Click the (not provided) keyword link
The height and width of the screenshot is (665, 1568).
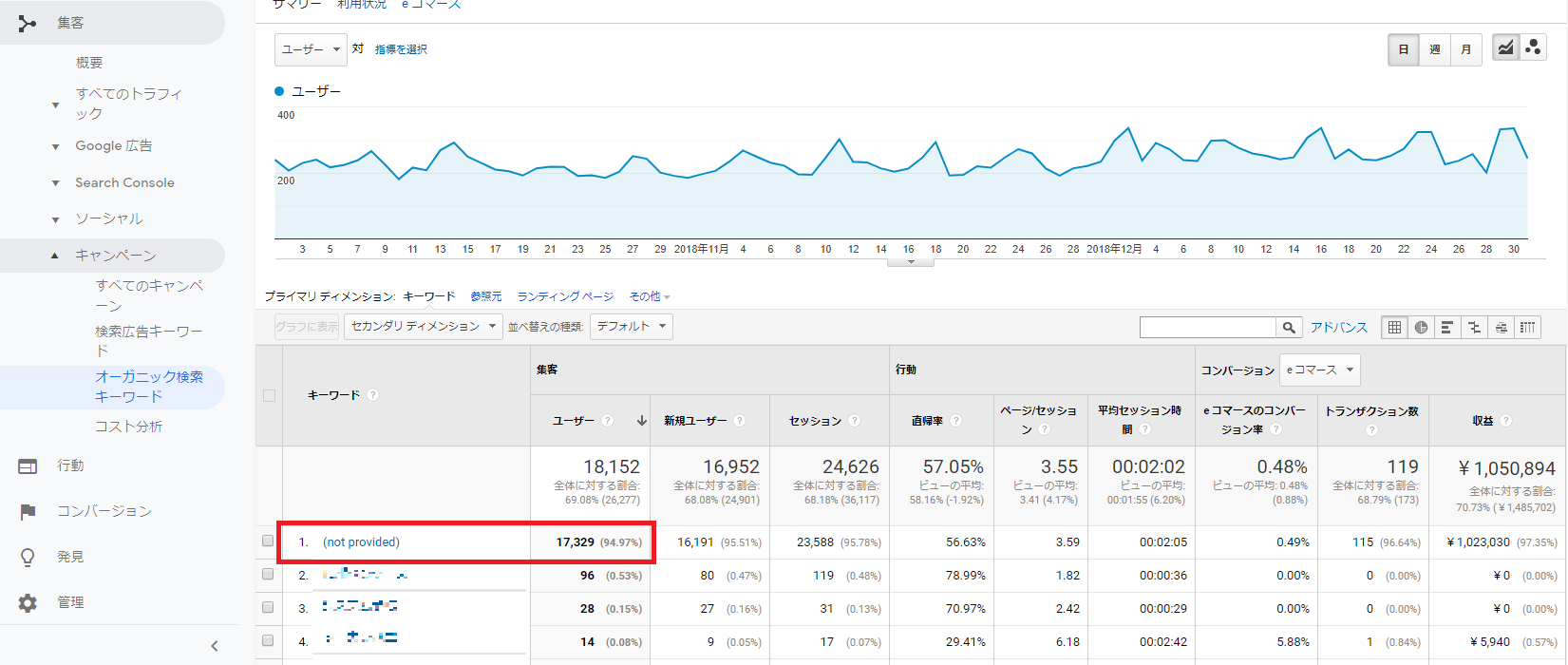click(361, 542)
